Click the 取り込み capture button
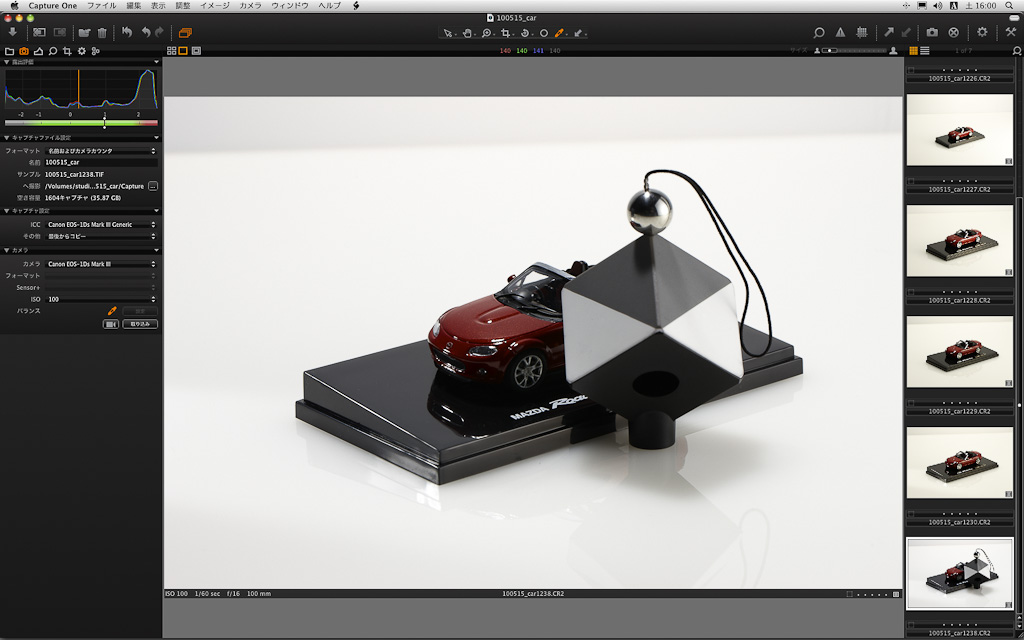The image size is (1024, 640). point(140,324)
